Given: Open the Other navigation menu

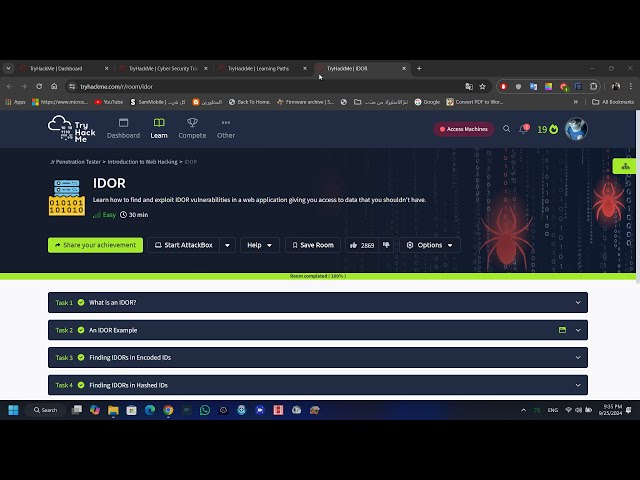Looking at the screenshot, I should click(226, 129).
